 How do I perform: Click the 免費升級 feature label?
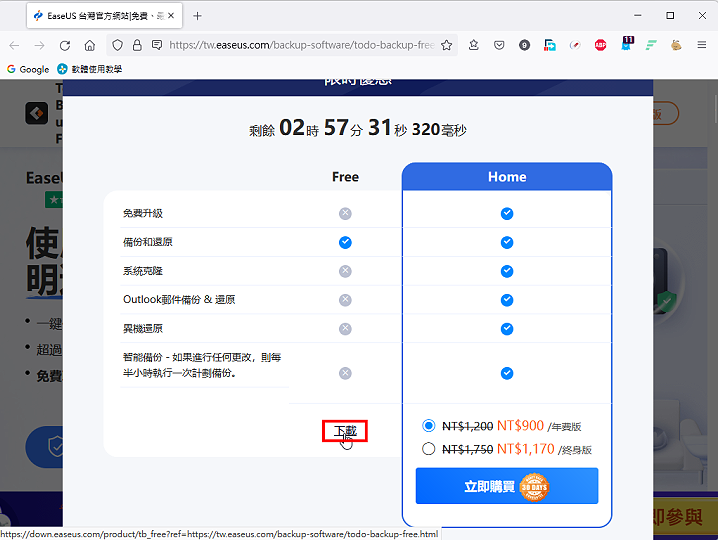click(143, 214)
